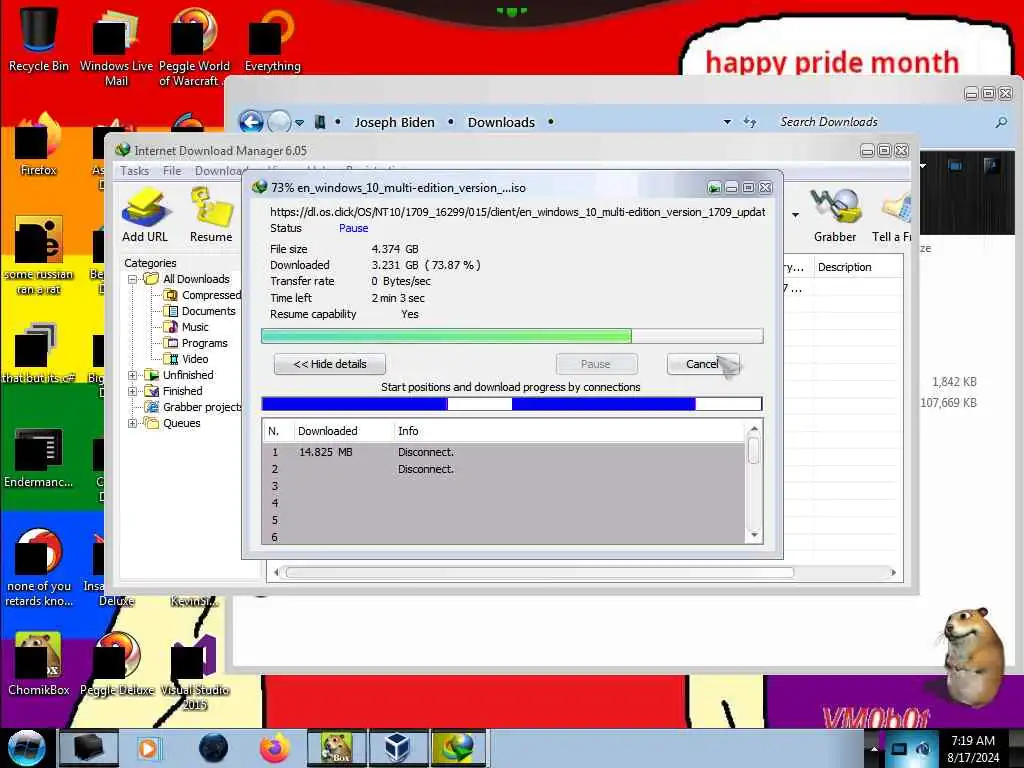
Task: Click VirtualBox cube taskbar icon
Action: (396, 748)
